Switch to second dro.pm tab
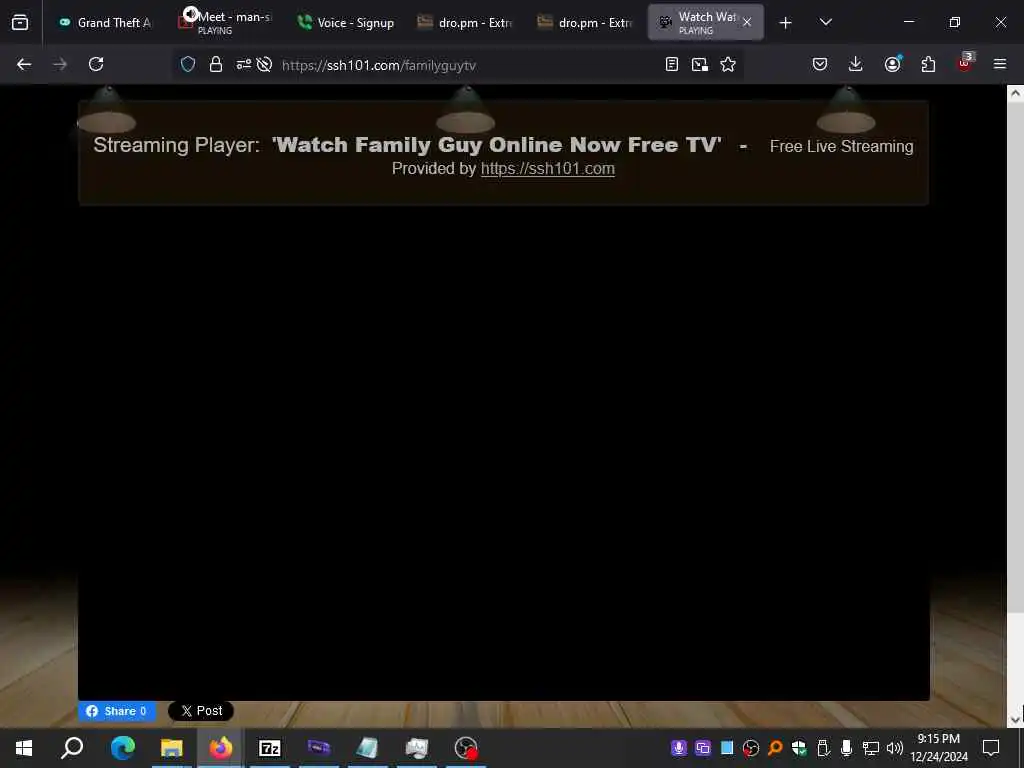The width and height of the screenshot is (1024, 768). coord(585,23)
